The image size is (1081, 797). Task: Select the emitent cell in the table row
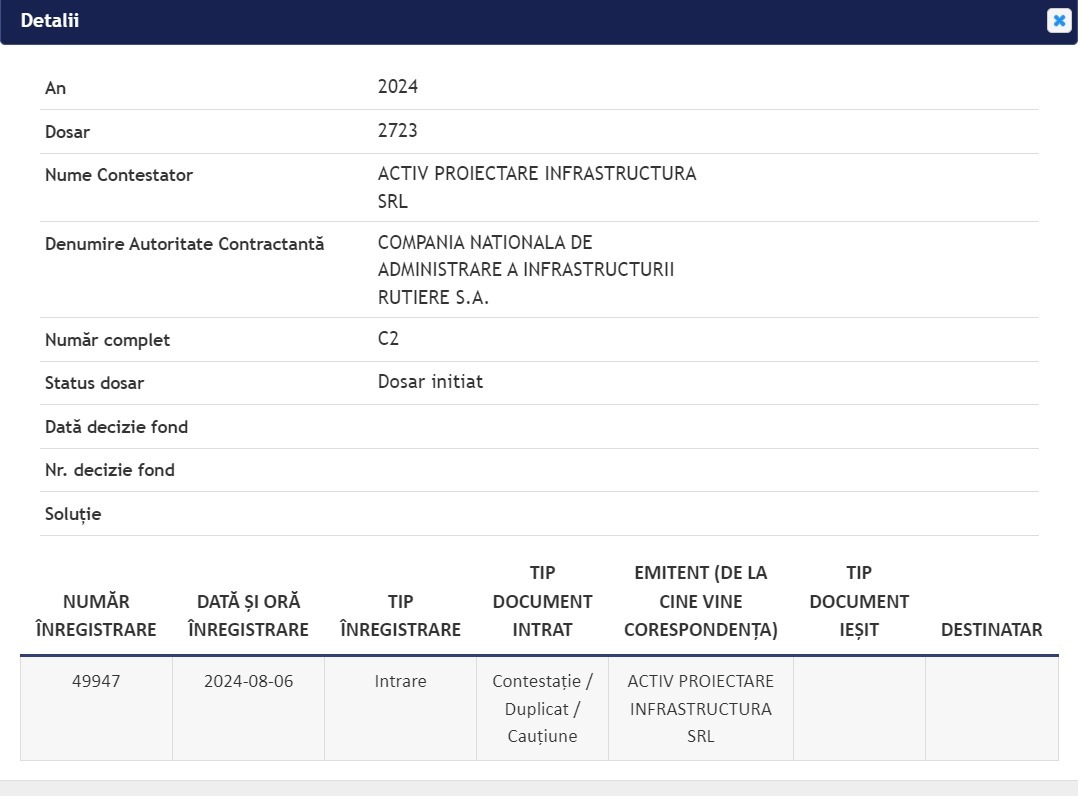pyautogui.click(x=700, y=709)
